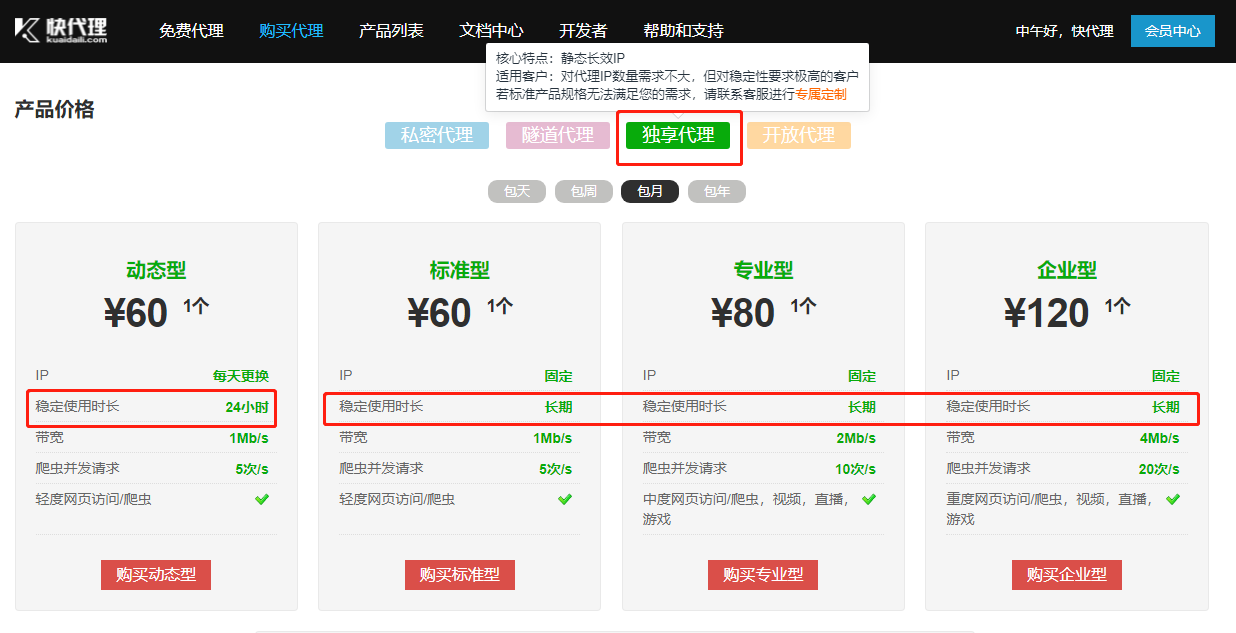Click the 购买标准型 button
Image resolution: width=1236 pixels, height=633 pixels.
(x=460, y=575)
